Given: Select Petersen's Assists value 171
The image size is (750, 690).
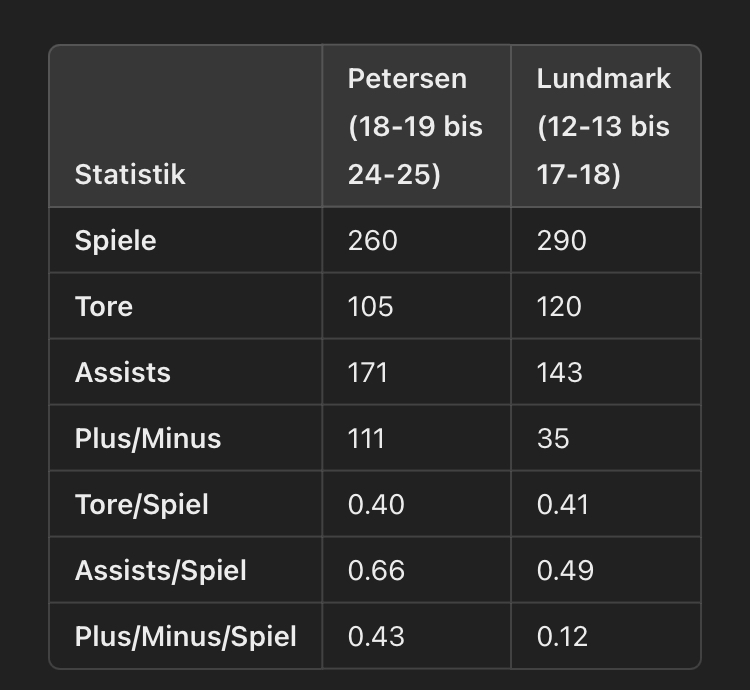Looking at the screenshot, I should click(367, 373).
